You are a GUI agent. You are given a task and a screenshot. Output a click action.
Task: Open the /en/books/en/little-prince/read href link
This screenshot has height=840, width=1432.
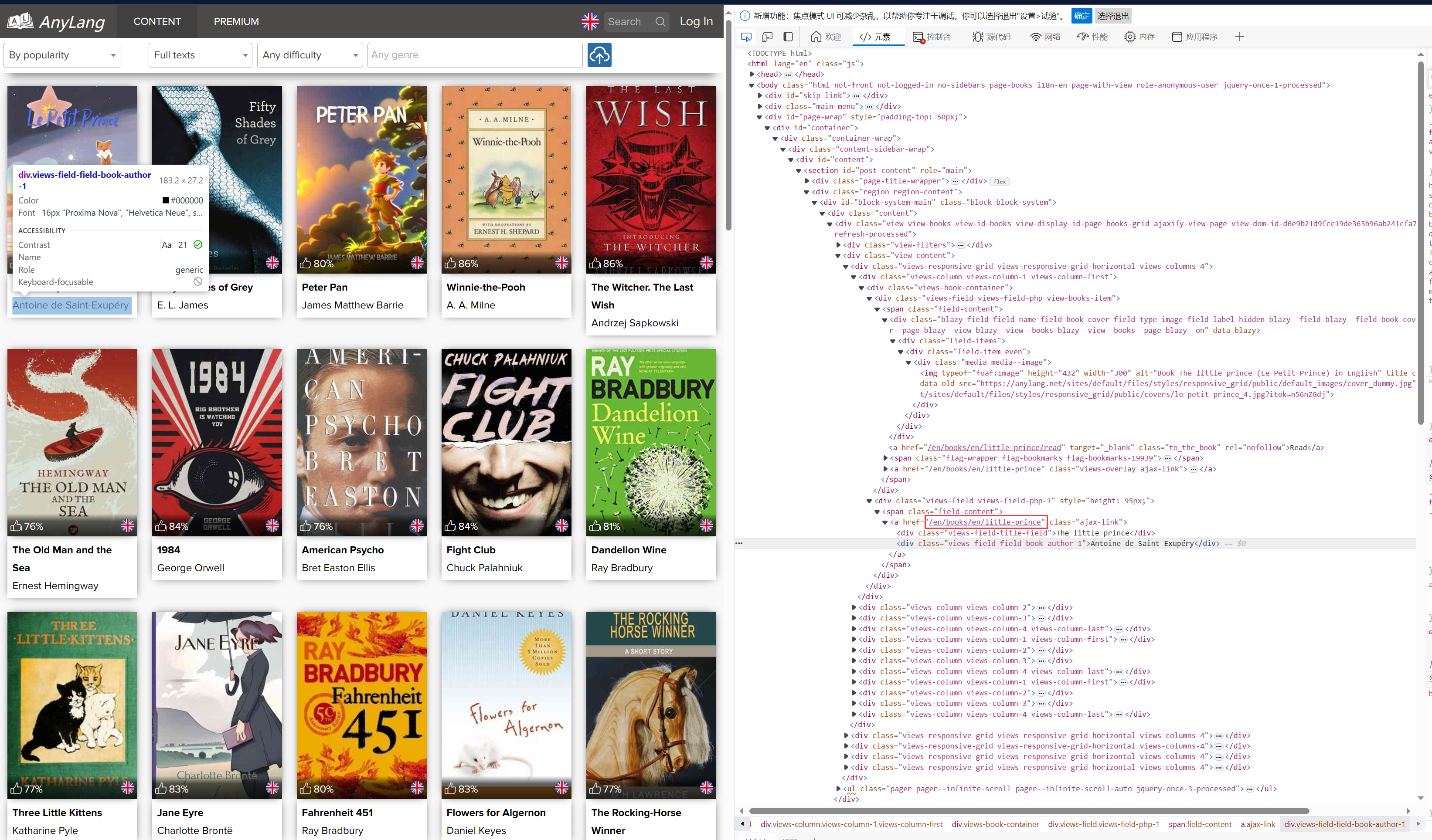[x=994, y=447]
